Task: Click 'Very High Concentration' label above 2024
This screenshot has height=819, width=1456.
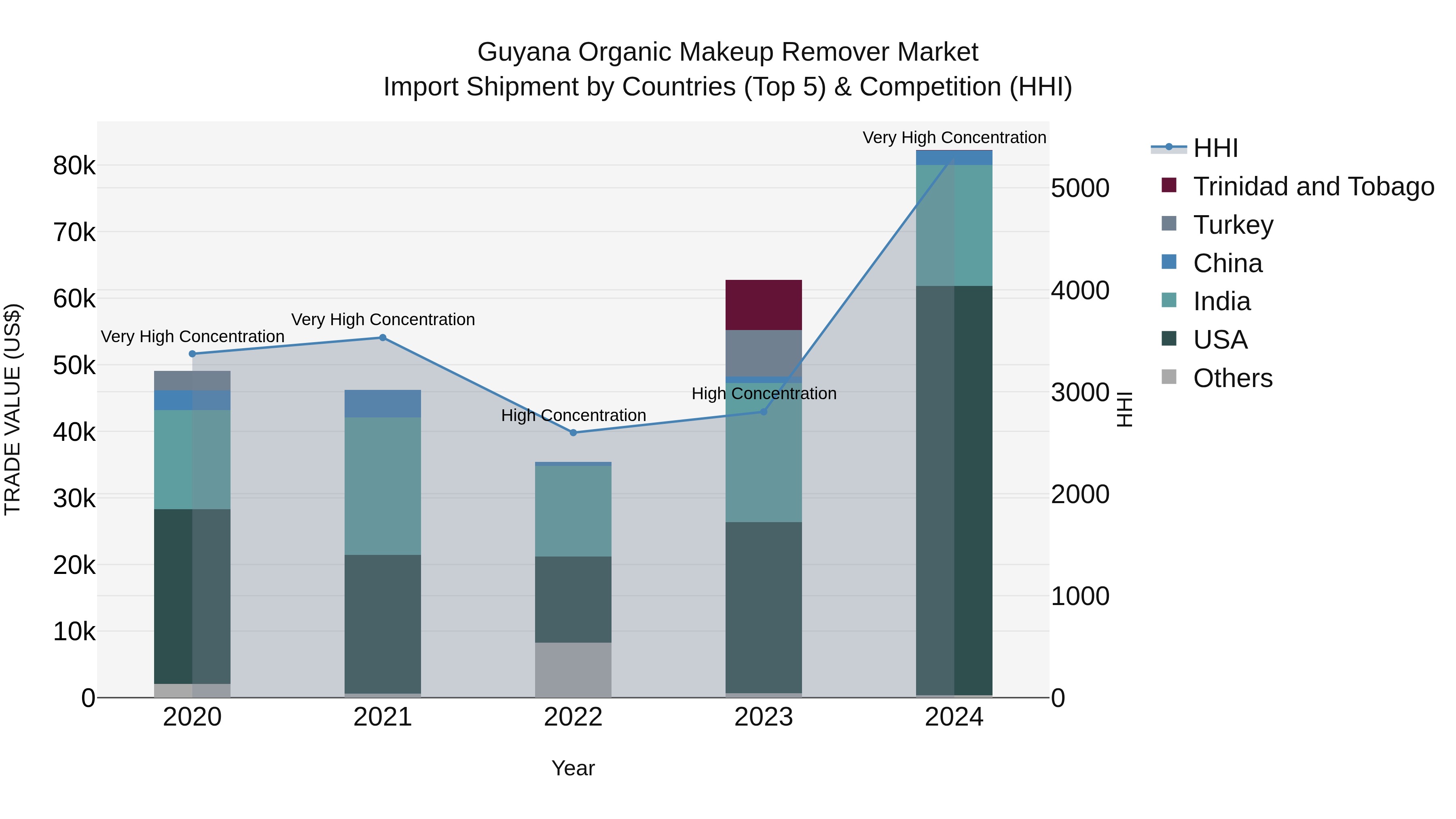Action: pyautogui.click(x=954, y=138)
